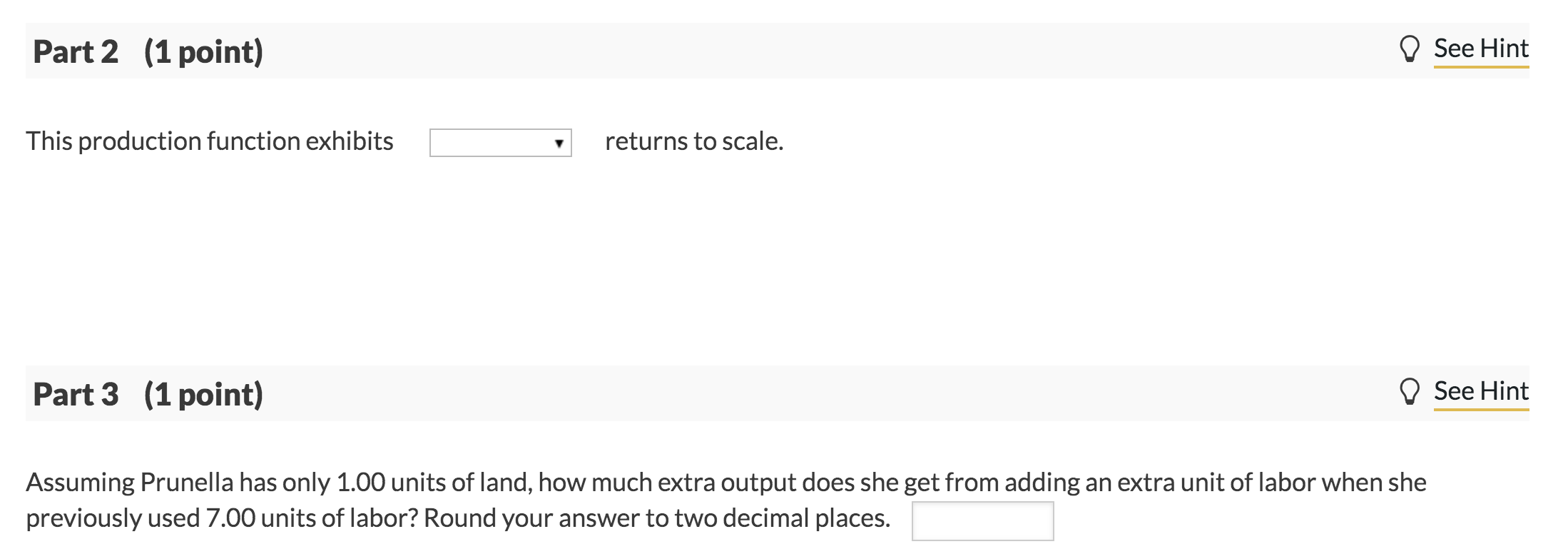1568x554 pixels.
Task: Click the lightbulb icon beside Part 2 hint
Action: (1411, 48)
